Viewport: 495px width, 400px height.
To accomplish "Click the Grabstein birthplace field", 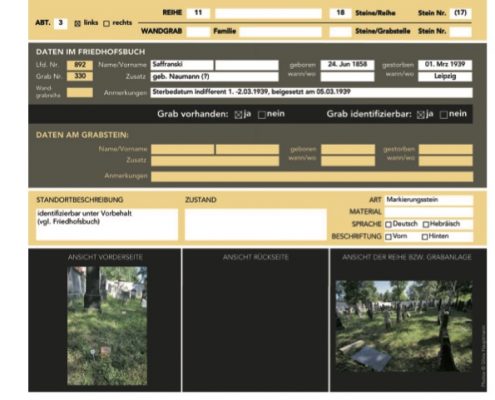I will (348, 161).
